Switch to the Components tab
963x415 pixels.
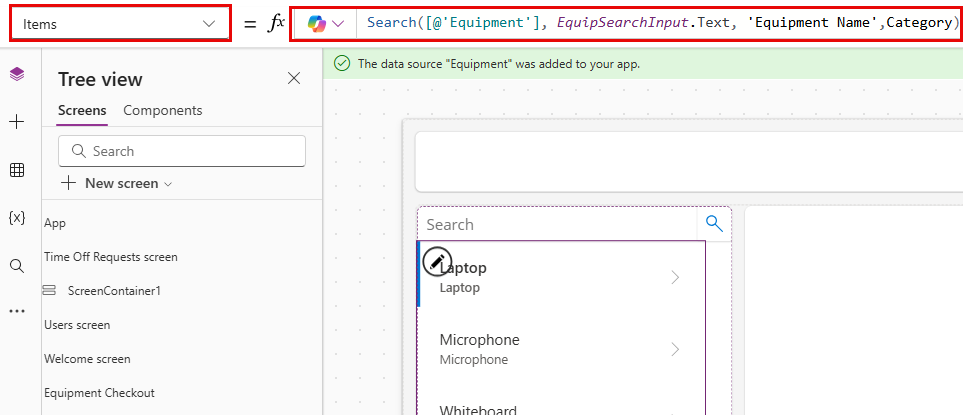(163, 111)
